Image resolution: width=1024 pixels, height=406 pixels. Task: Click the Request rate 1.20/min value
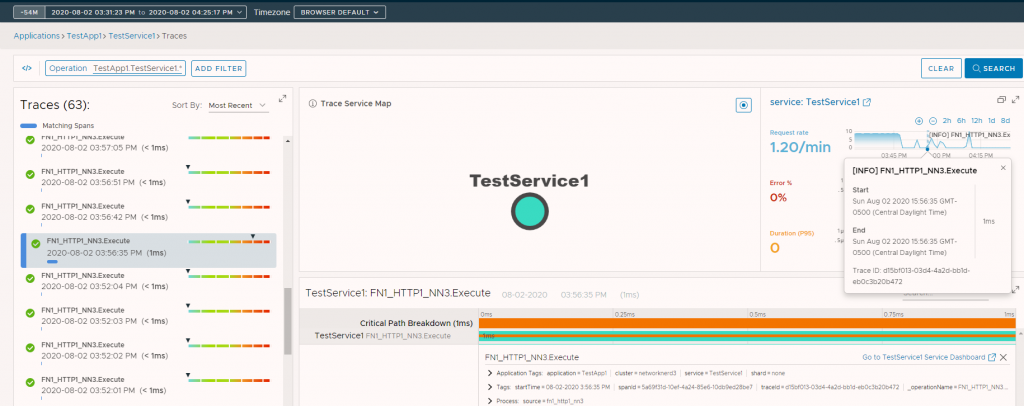800,148
